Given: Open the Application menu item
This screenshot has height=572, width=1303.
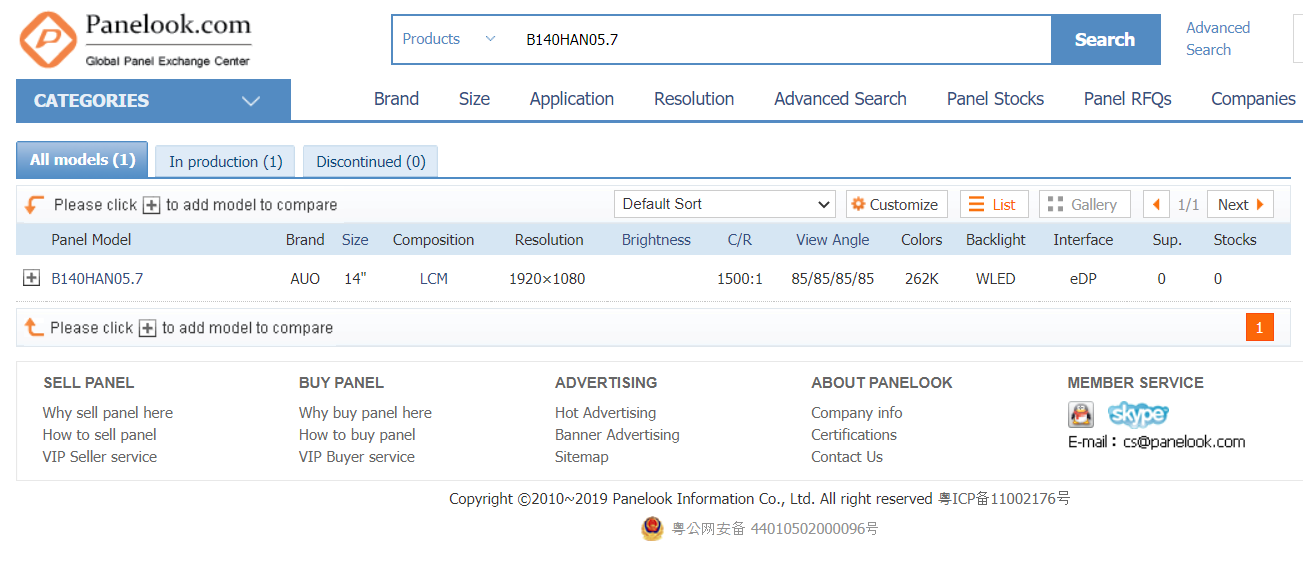Looking at the screenshot, I should [572, 99].
